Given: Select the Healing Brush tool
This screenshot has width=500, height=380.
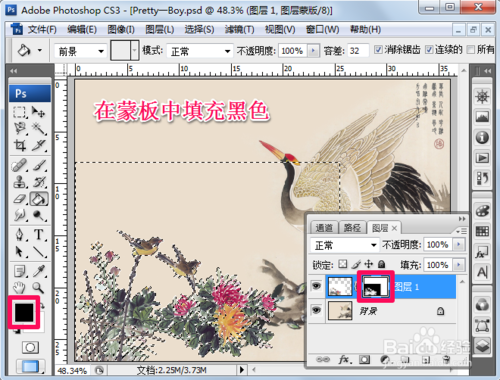Looking at the screenshot, I should (20, 165).
